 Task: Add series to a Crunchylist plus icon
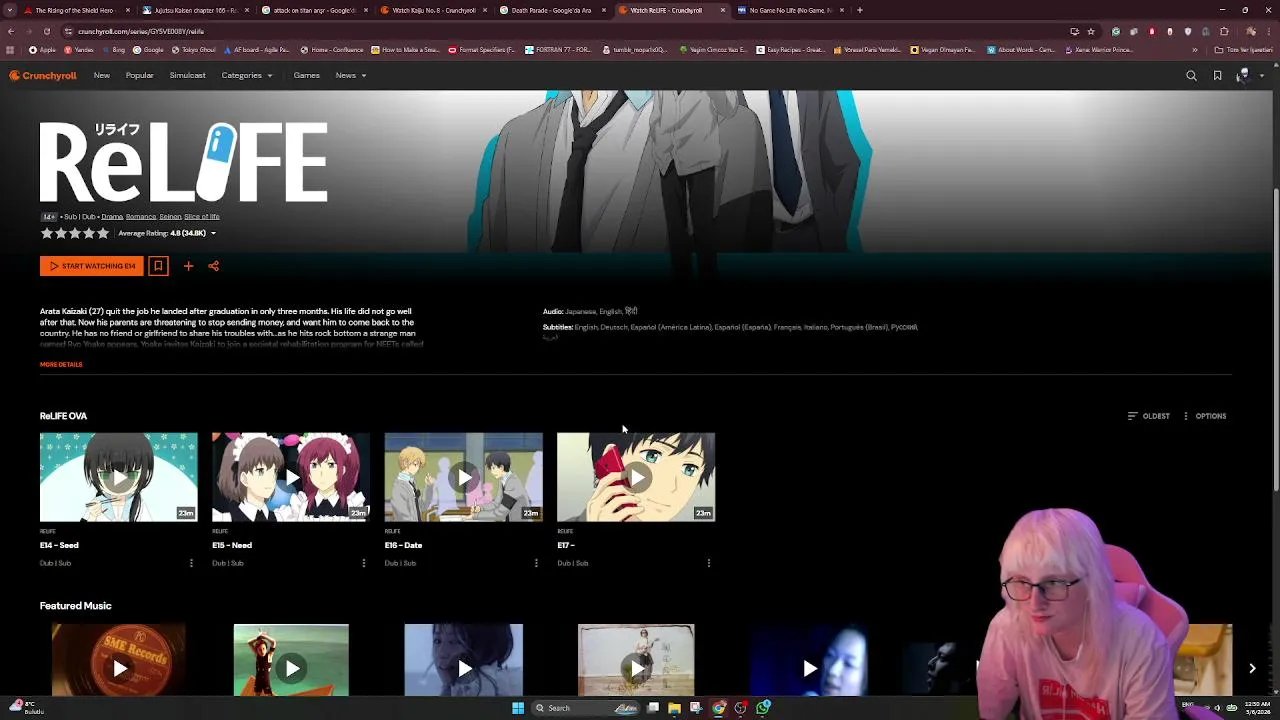click(x=188, y=266)
